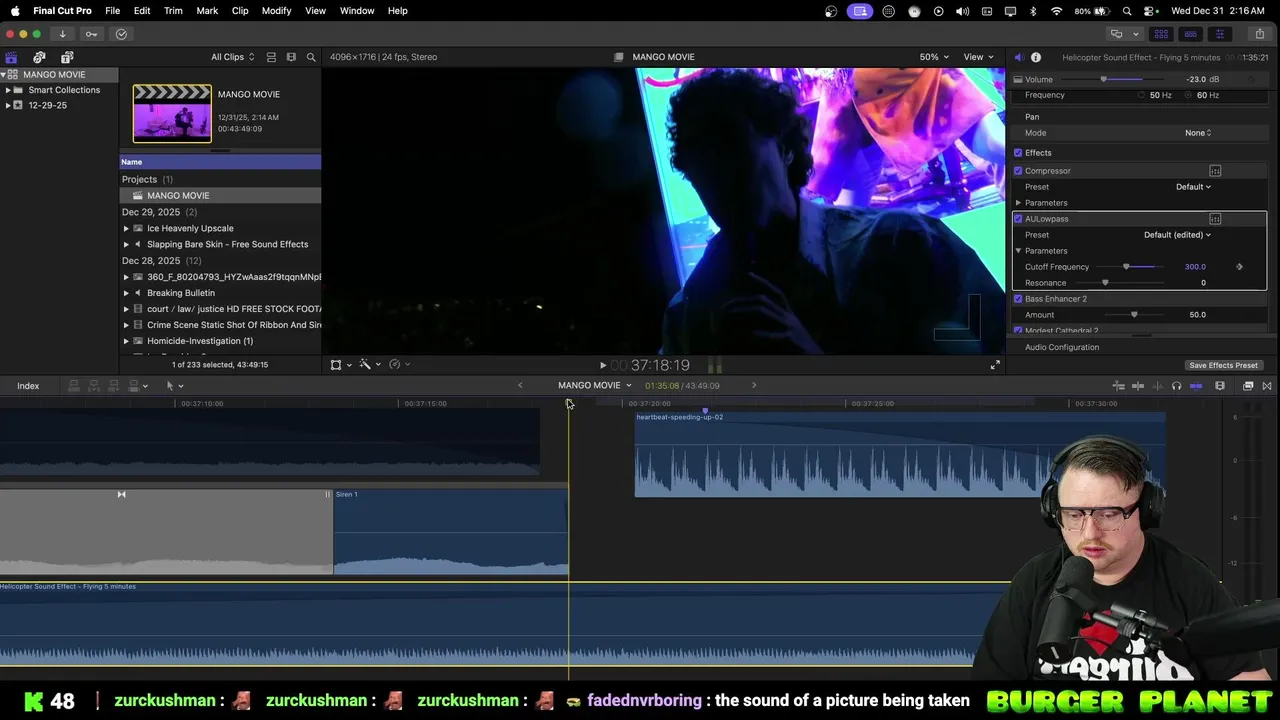Screen dimensions: 1280x720
Task: Open the timeline Index button
Action: [28, 386]
